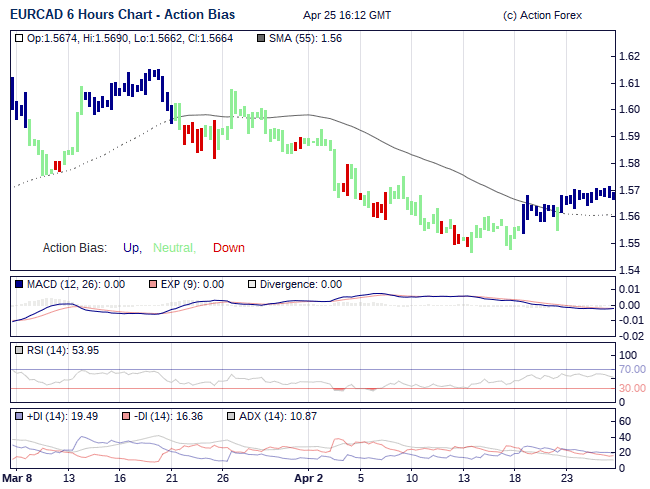Click the gray SMA (55) legend swatch
Image resolution: width=650 pixels, height=489 pixels.
click(x=261, y=39)
